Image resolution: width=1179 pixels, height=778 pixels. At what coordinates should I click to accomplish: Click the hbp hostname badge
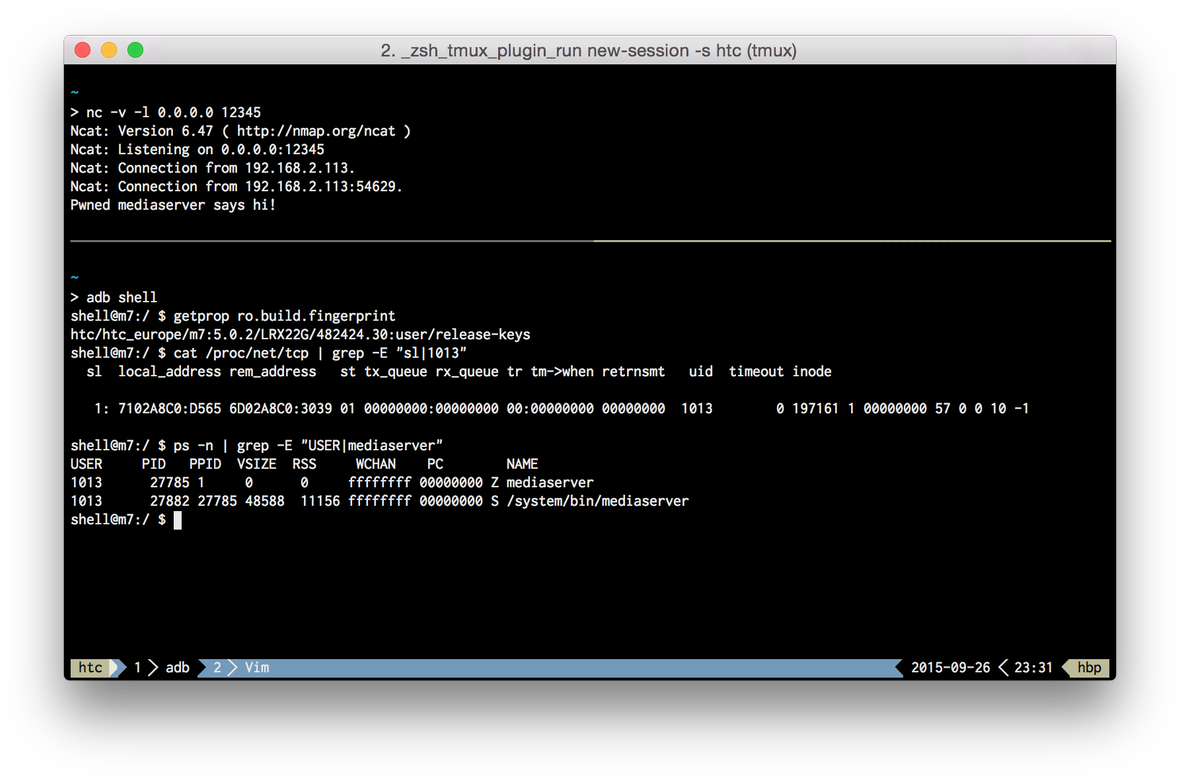[x=1089, y=667]
